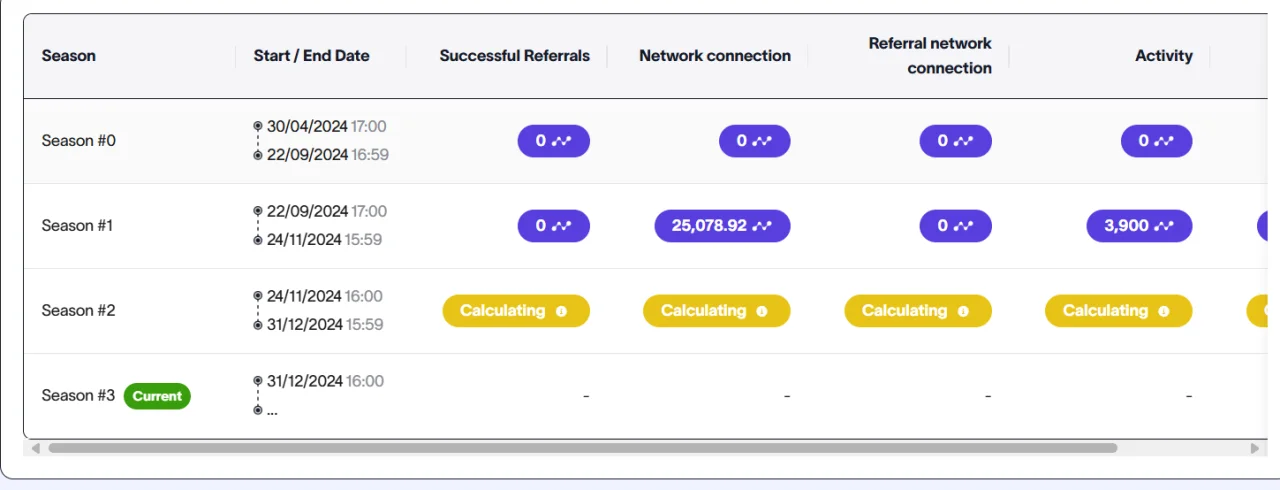Click points icon in Season #0 Successful Referrals badge

[561, 141]
